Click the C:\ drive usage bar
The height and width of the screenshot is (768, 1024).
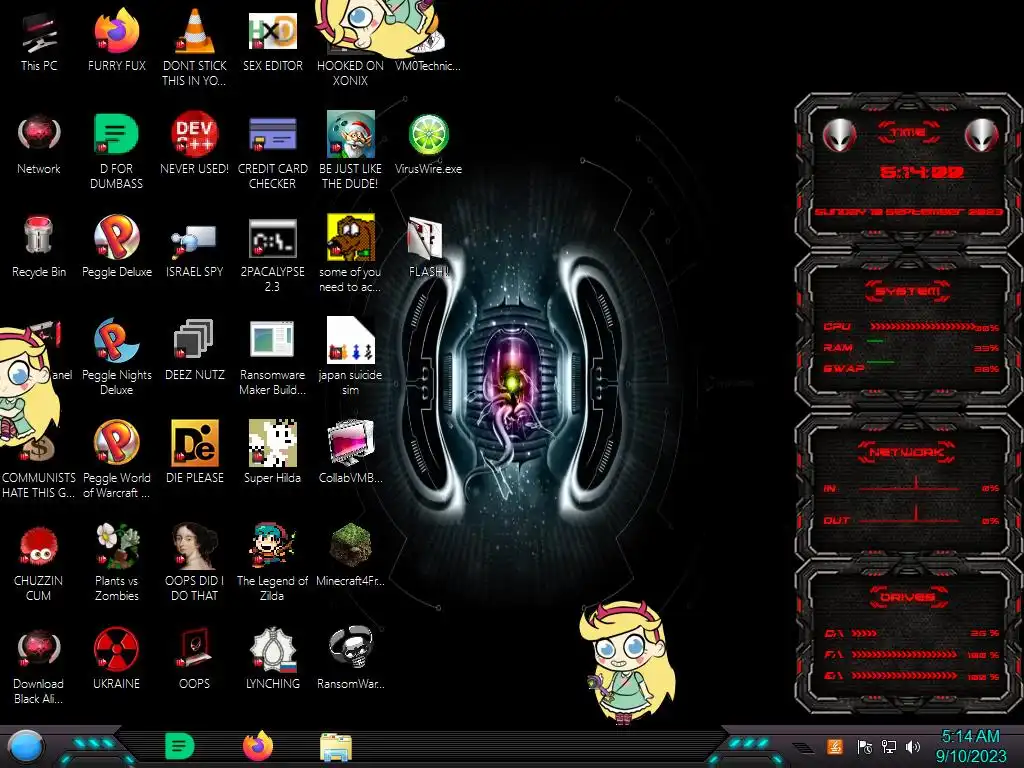863,633
